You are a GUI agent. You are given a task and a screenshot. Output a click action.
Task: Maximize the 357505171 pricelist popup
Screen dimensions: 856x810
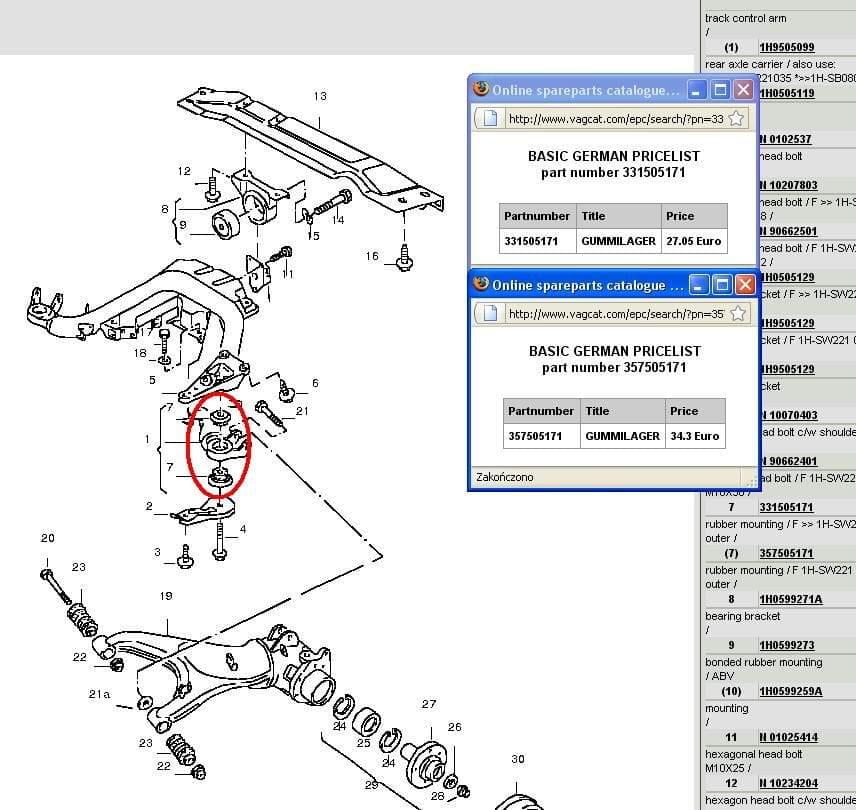tap(722, 285)
